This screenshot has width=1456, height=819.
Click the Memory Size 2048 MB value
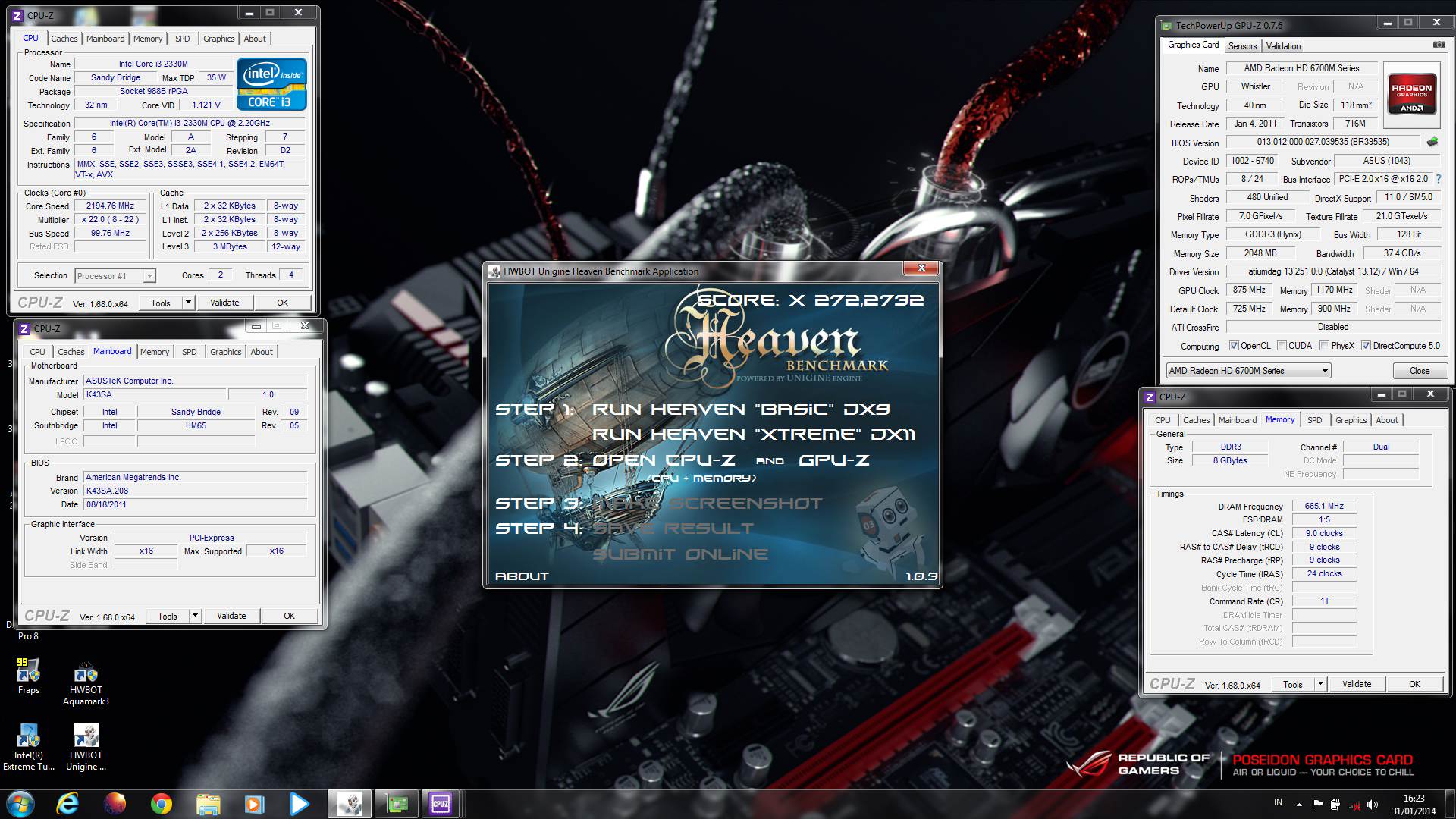click(1260, 253)
